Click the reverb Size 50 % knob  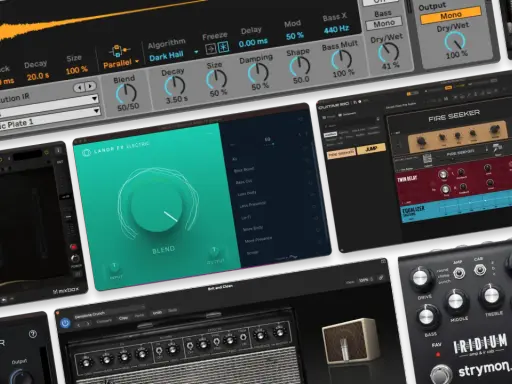click(x=216, y=80)
